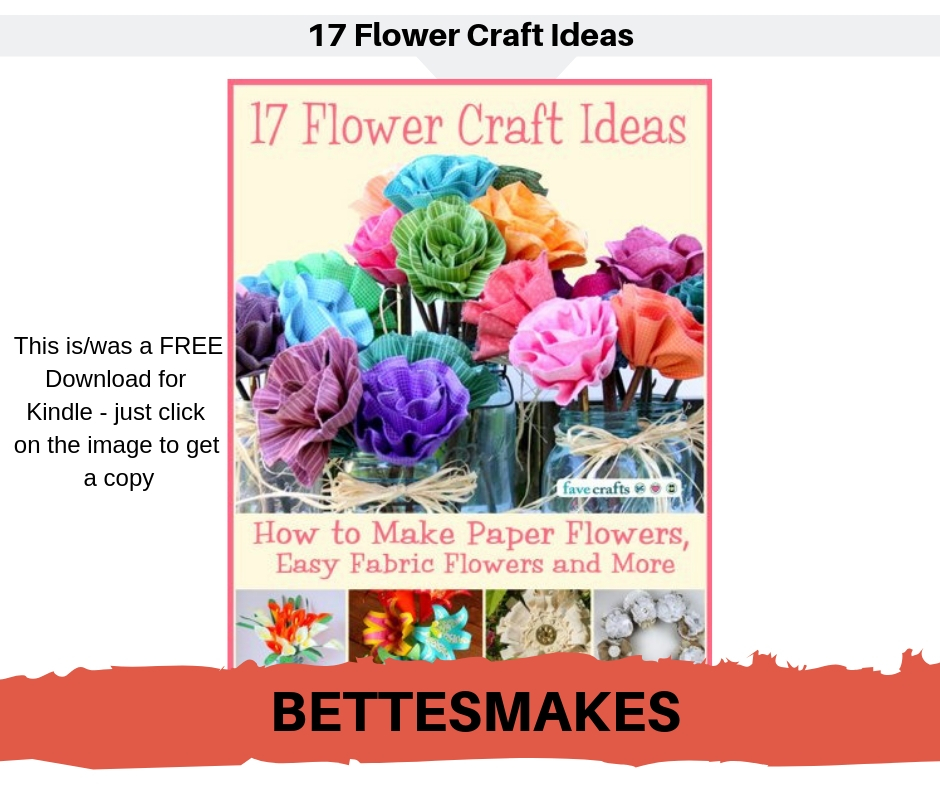Screen dimensions: 940x788
Task: Click the BETTESMAKES brand banner
Action: click(x=476, y=712)
